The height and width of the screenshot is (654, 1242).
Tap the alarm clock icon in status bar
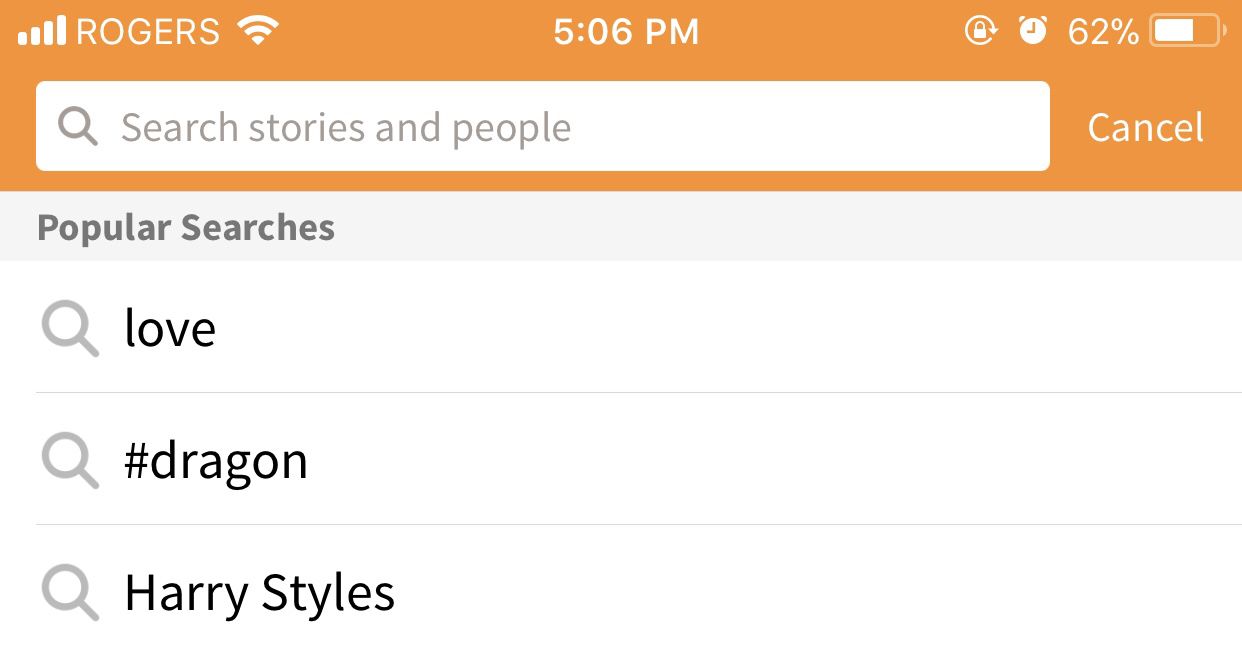(x=1034, y=30)
